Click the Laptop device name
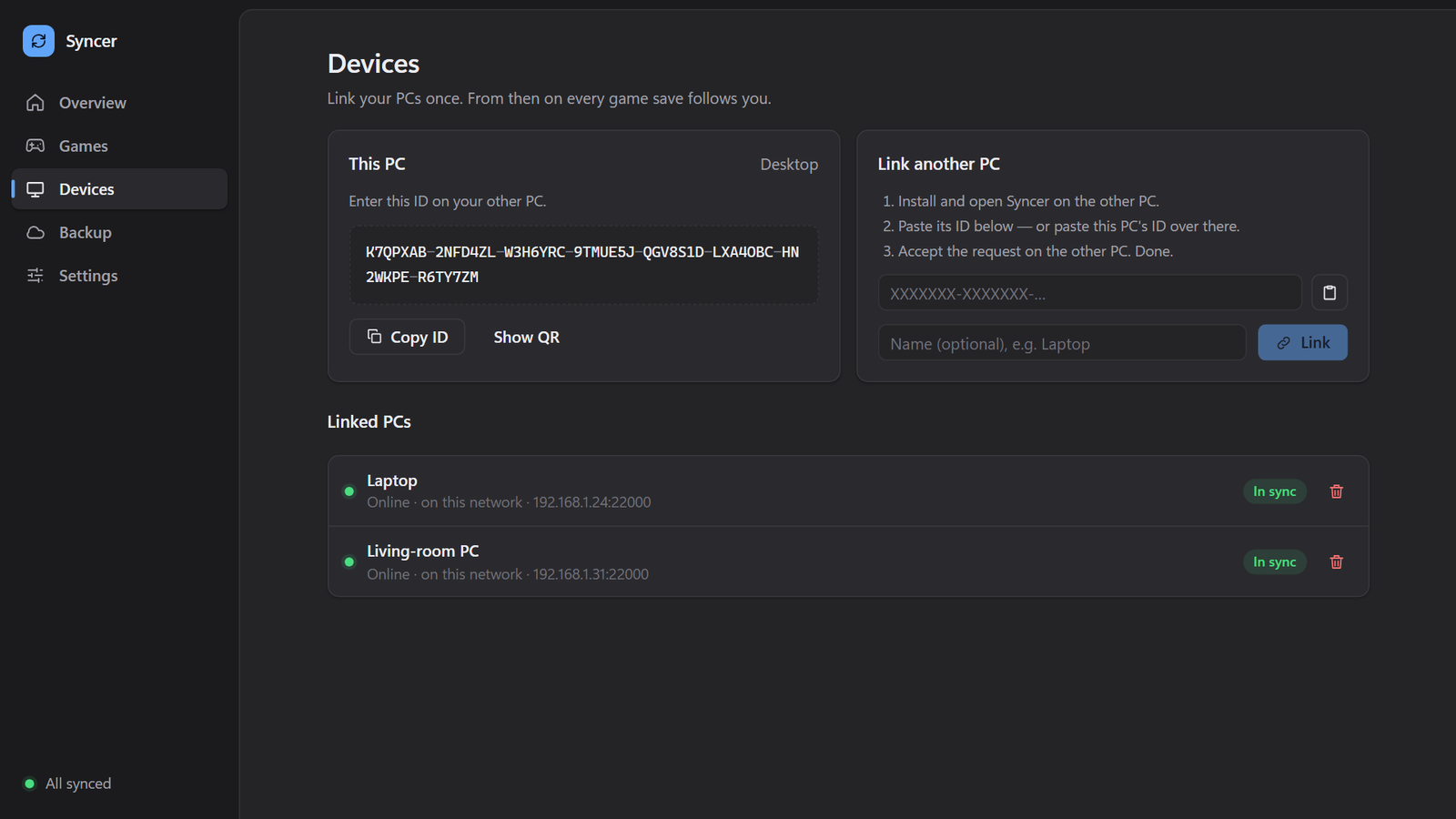Viewport: 1456px width, 819px height. 392,480
